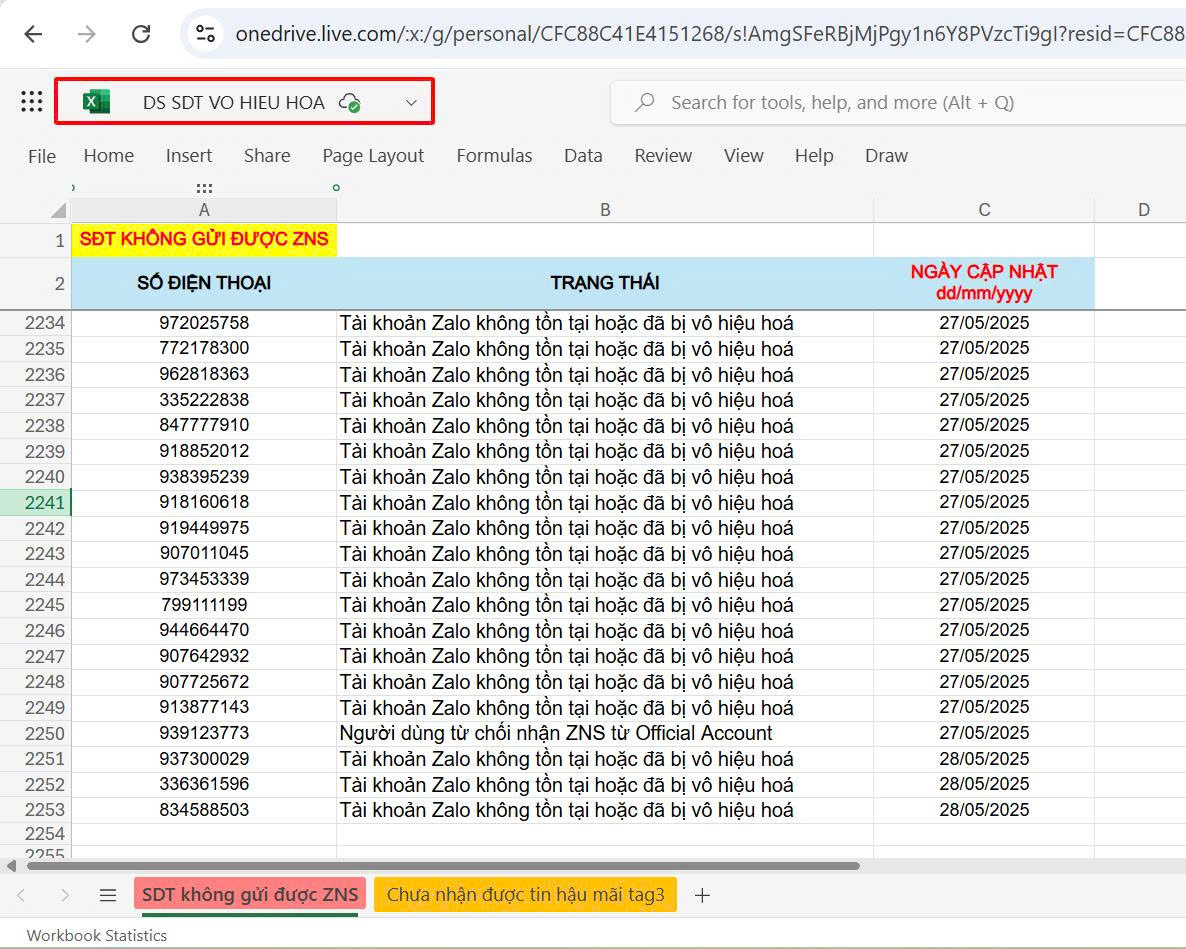The width and height of the screenshot is (1186, 949).
Task: Select phone number cell 944664470
Action: click(x=204, y=631)
